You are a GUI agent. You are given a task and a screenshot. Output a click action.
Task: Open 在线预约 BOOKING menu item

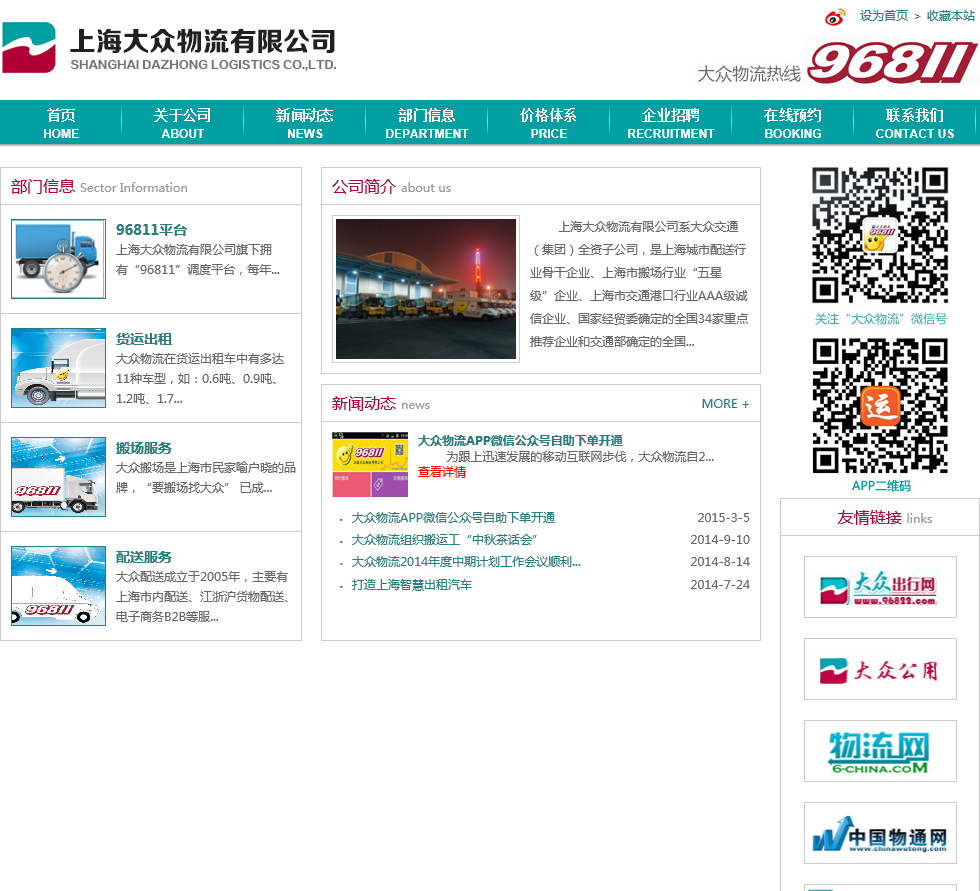point(792,123)
